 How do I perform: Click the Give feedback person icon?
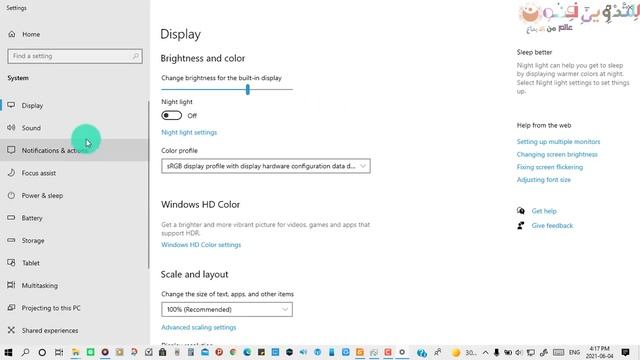click(x=521, y=225)
